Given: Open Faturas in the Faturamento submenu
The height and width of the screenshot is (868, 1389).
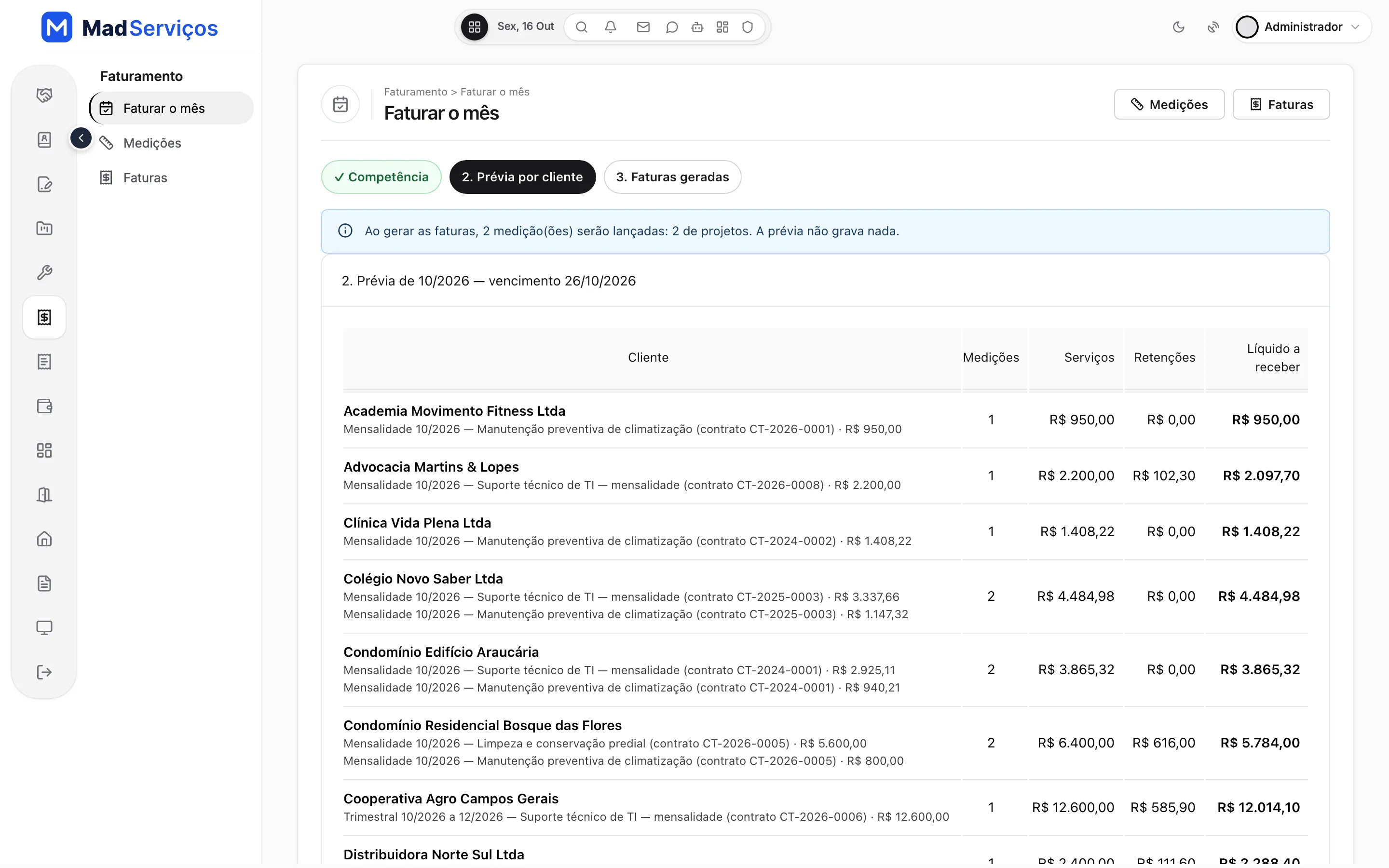Looking at the screenshot, I should 145,177.
